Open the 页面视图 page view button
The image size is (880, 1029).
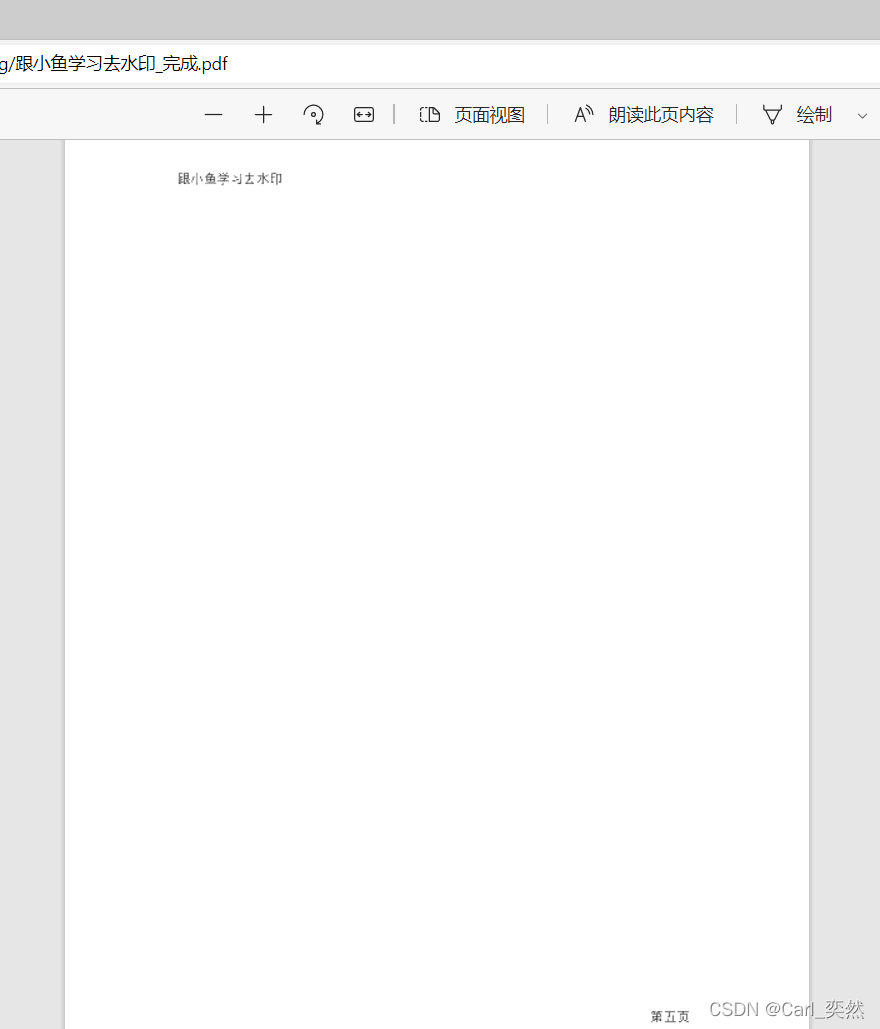tap(472, 115)
